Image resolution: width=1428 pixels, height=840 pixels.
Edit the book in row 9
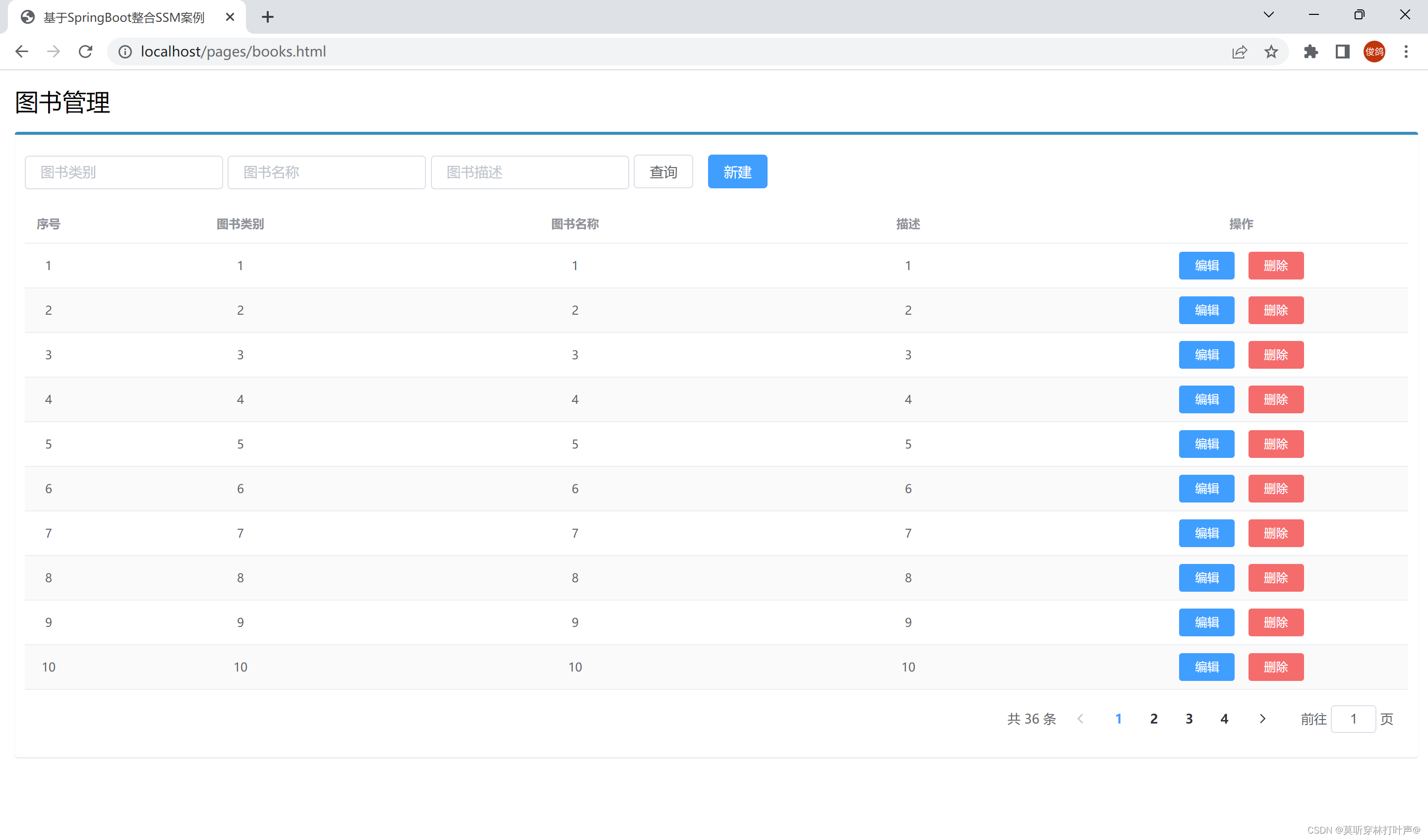(x=1206, y=622)
